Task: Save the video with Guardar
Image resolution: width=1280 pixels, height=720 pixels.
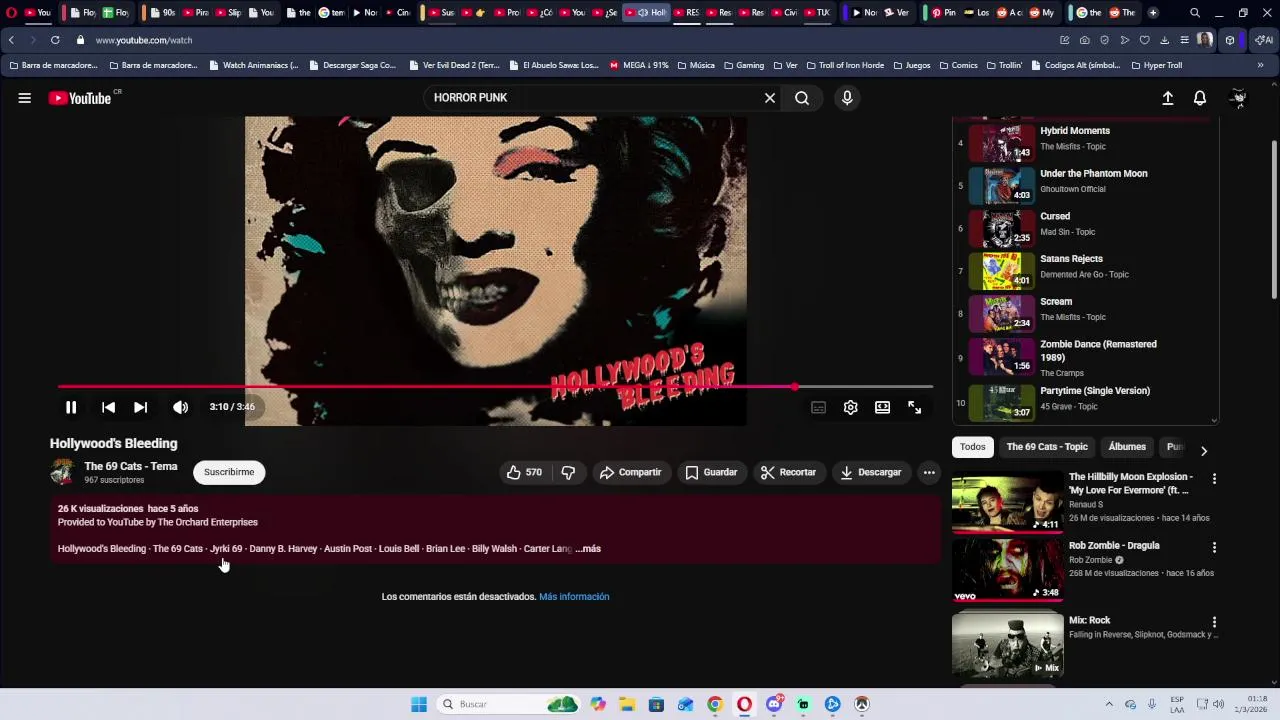Action: (712, 472)
